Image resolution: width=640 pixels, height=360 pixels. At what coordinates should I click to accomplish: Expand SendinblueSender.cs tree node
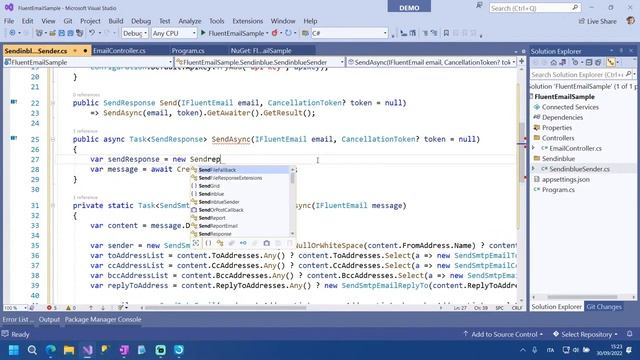pos(533,169)
